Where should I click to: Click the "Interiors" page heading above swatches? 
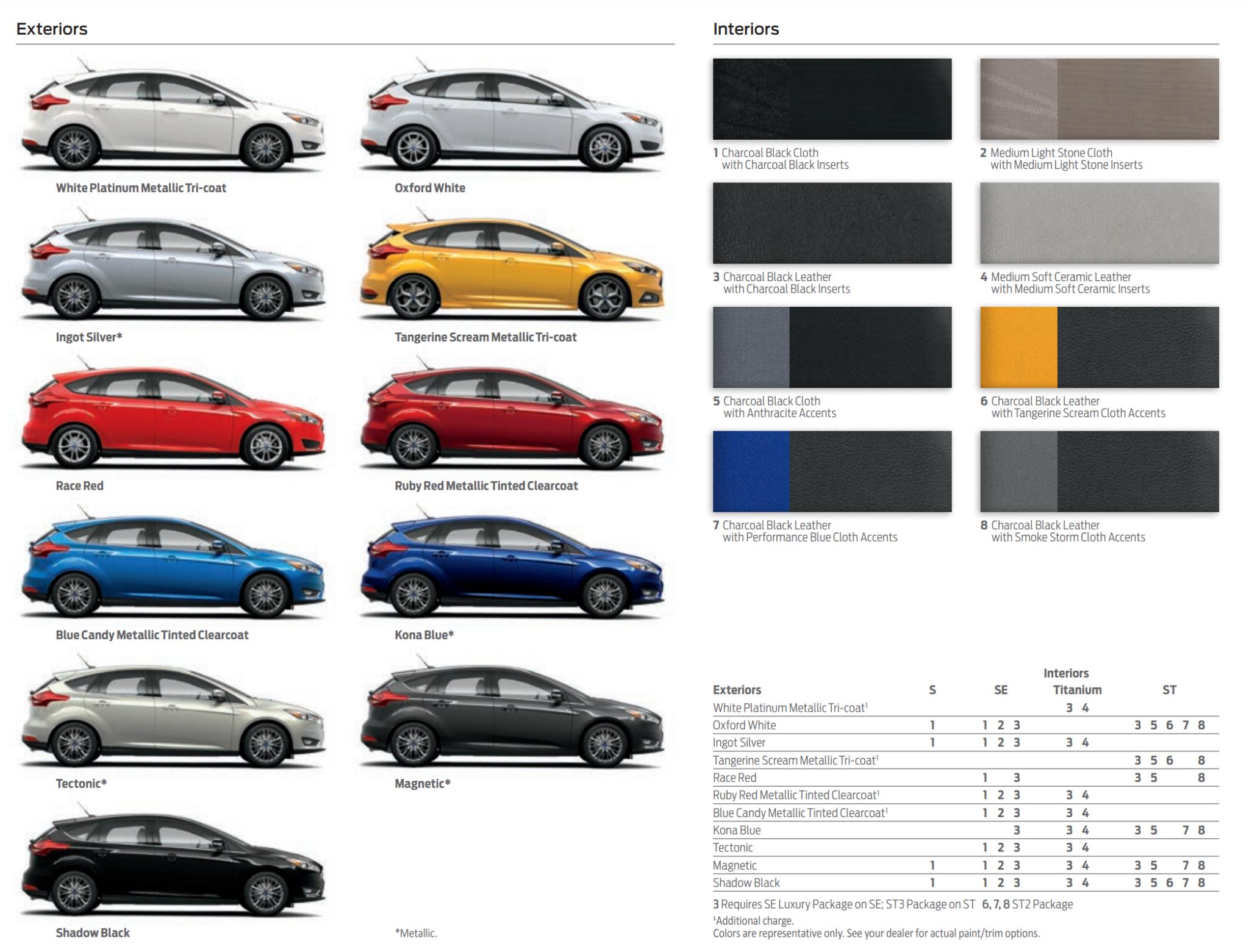click(x=746, y=29)
